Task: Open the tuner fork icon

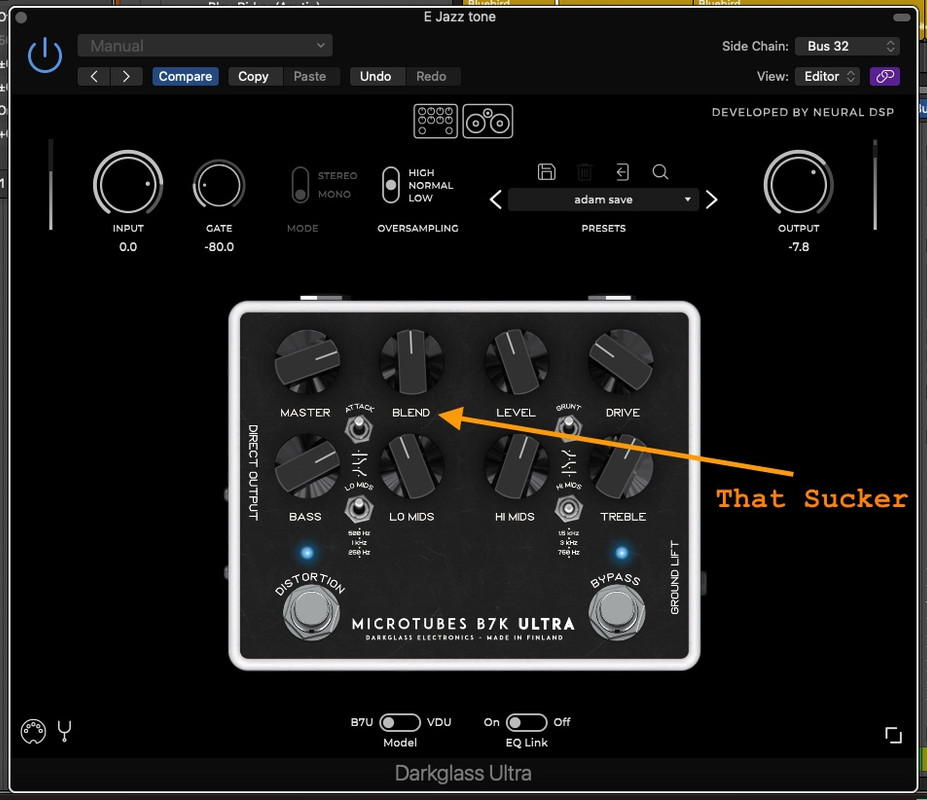Action: [64, 731]
